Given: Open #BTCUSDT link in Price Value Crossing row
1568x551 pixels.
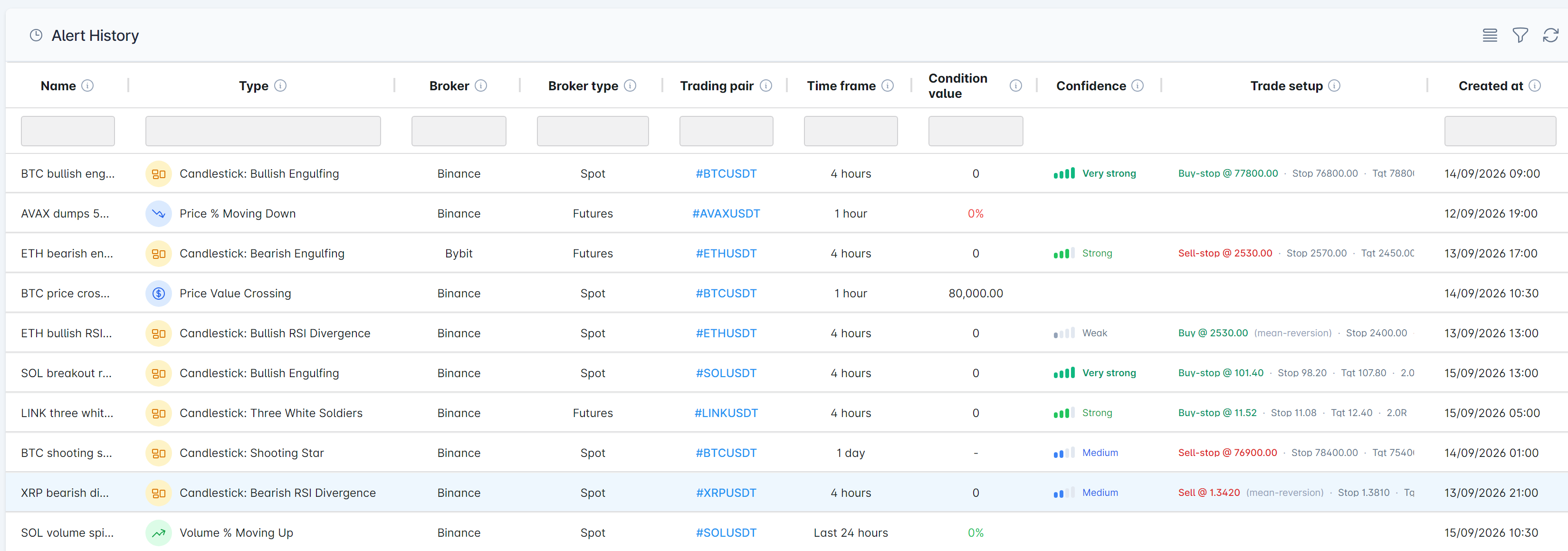Looking at the screenshot, I should pos(726,294).
